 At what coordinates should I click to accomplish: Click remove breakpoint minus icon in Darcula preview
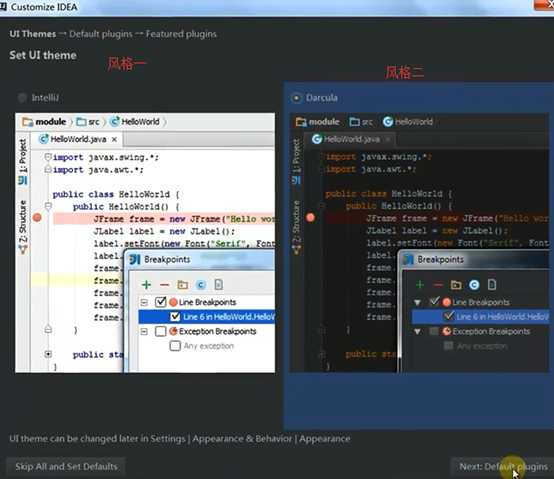[438, 285]
